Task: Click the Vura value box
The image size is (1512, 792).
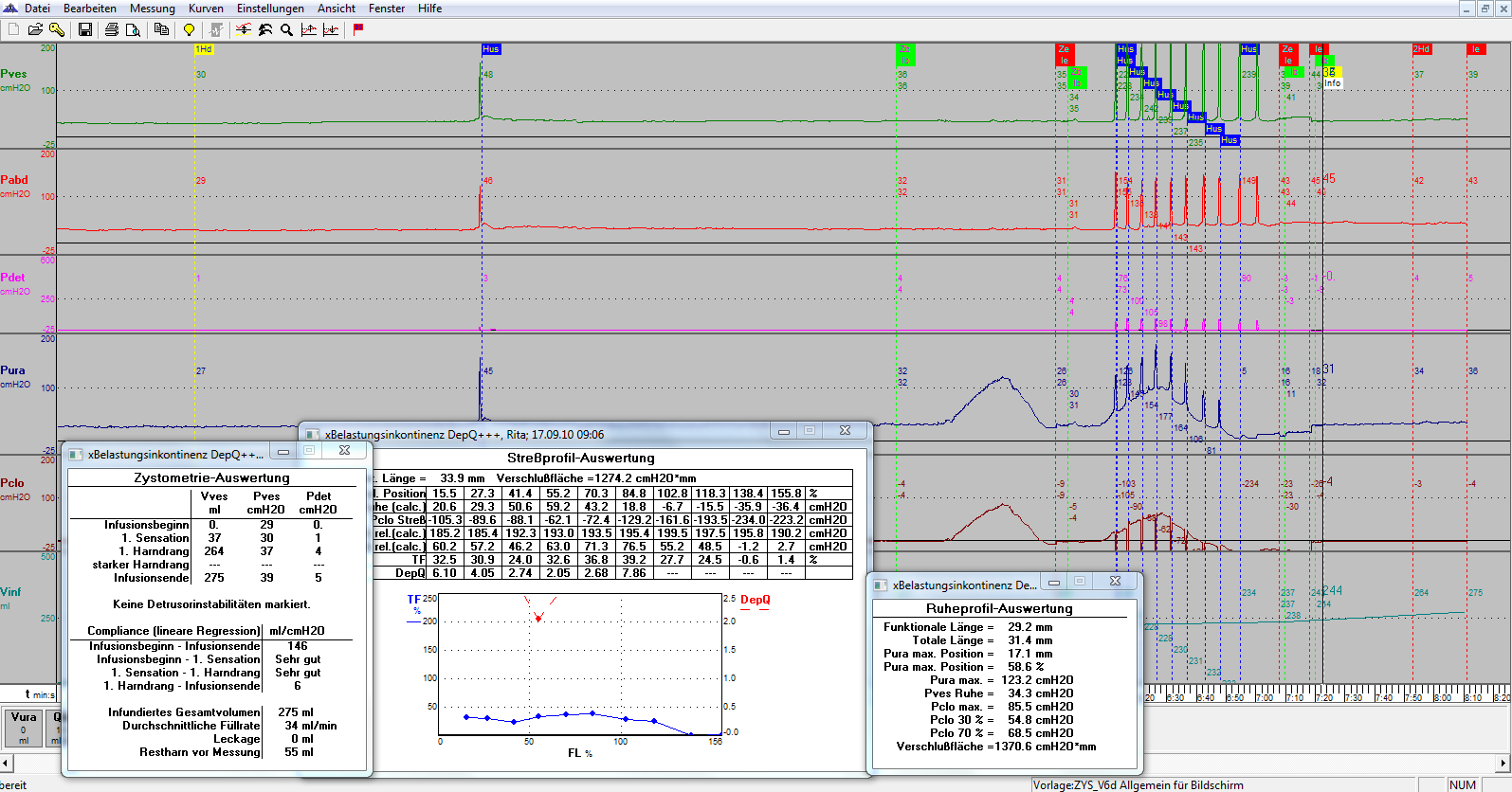Action: [x=24, y=729]
